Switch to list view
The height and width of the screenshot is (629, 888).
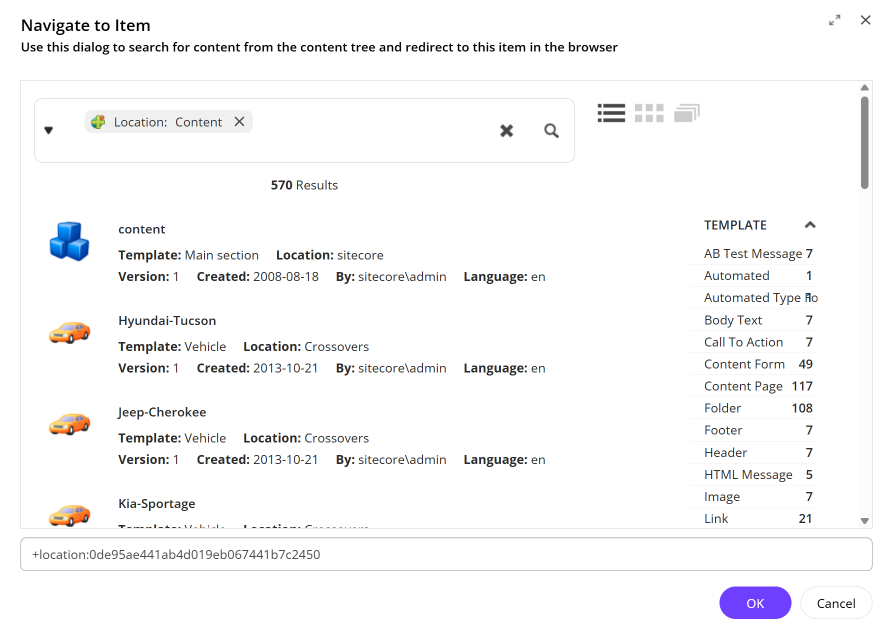click(611, 113)
